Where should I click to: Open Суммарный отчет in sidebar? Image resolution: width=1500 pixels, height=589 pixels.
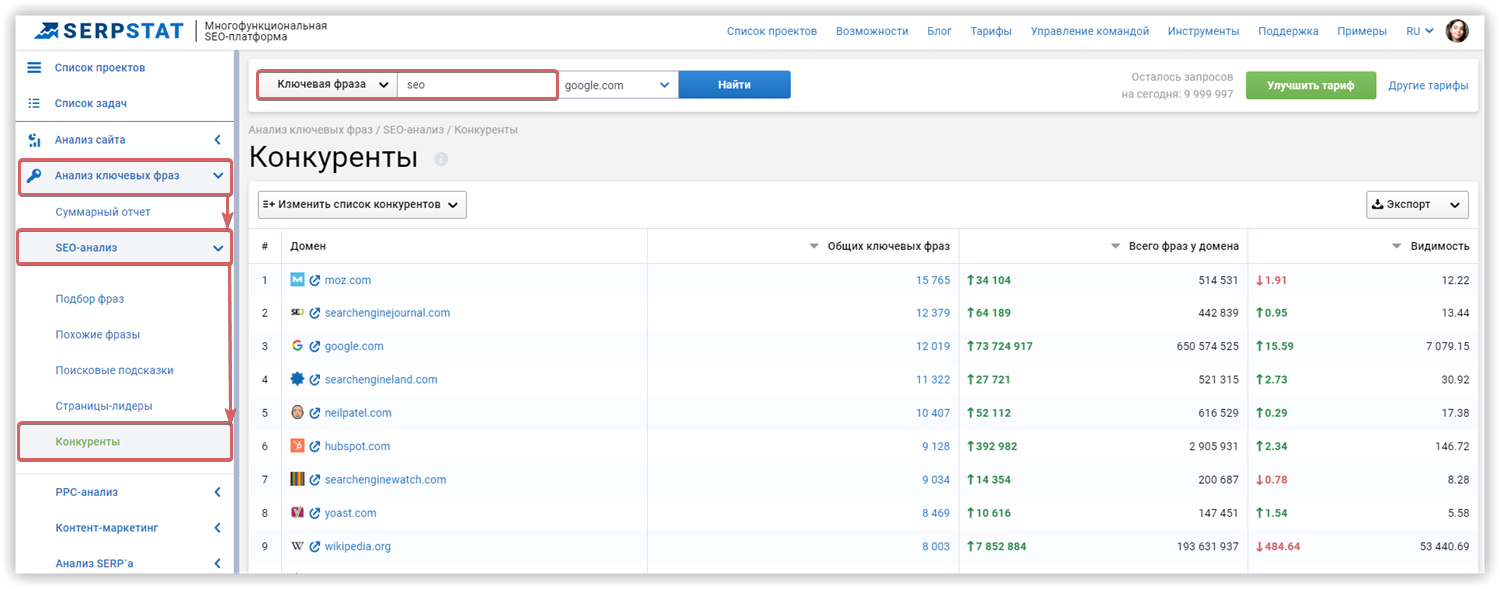(x=103, y=212)
